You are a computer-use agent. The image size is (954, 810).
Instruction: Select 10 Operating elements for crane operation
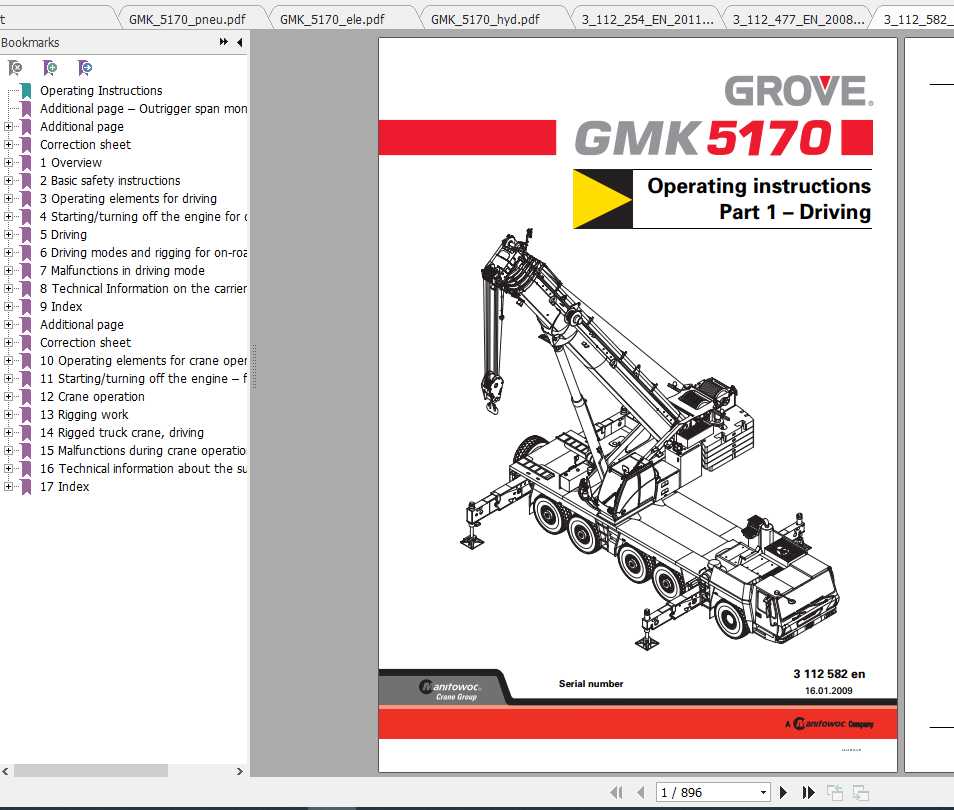pyautogui.click(x=144, y=360)
